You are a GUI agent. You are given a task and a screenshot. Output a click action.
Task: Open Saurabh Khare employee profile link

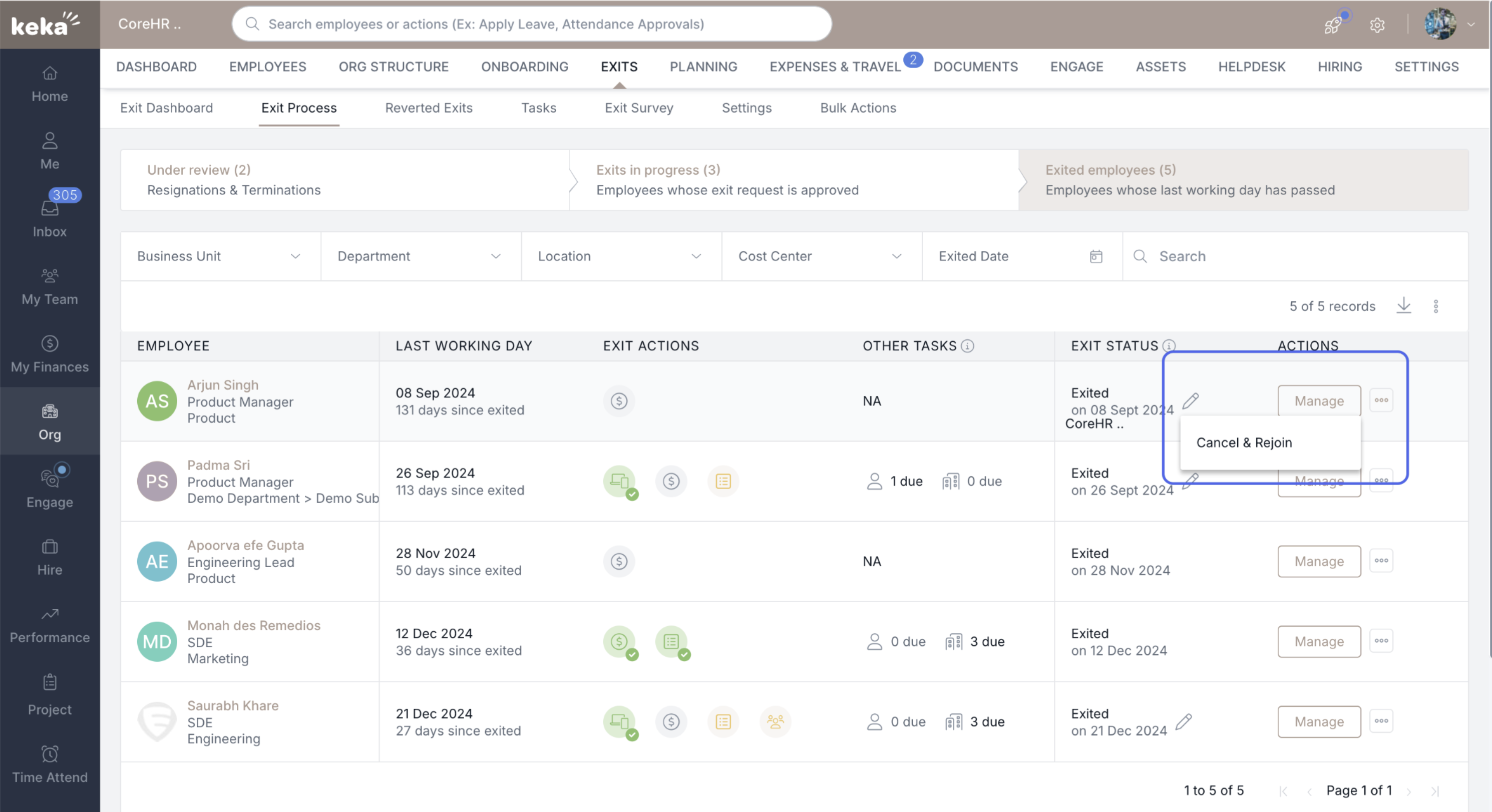tap(233, 705)
